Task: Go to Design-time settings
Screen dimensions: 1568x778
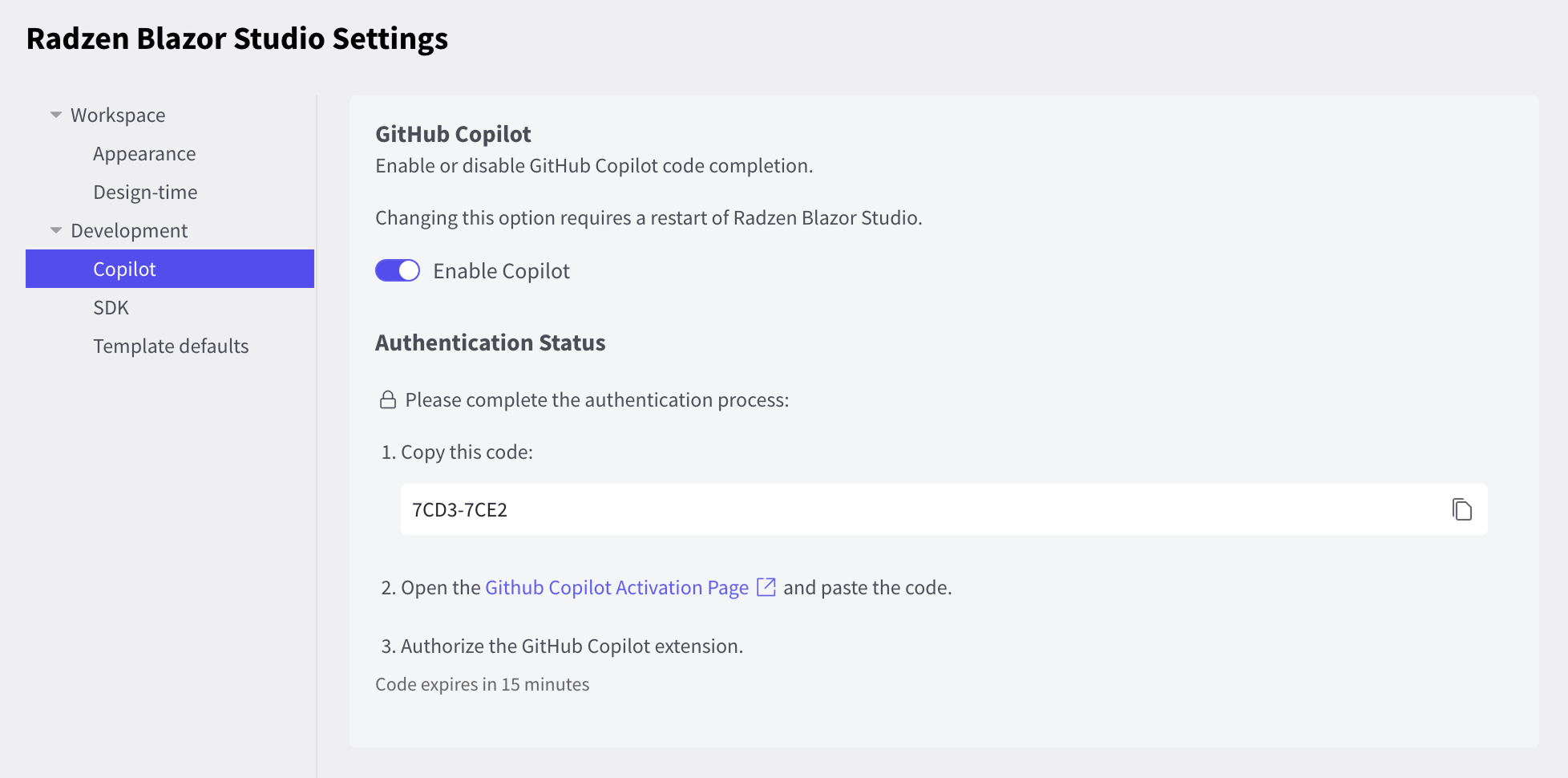Action: click(x=145, y=192)
